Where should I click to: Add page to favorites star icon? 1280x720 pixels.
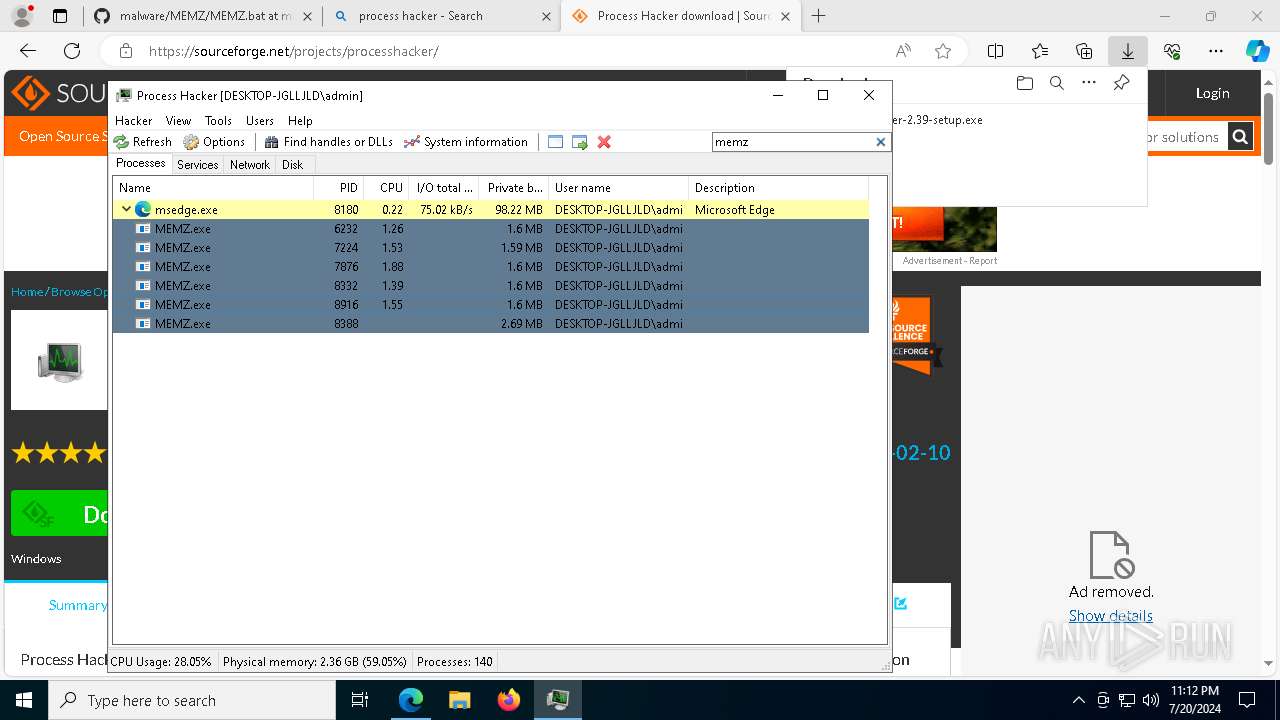pyautogui.click(x=943, y=51)
